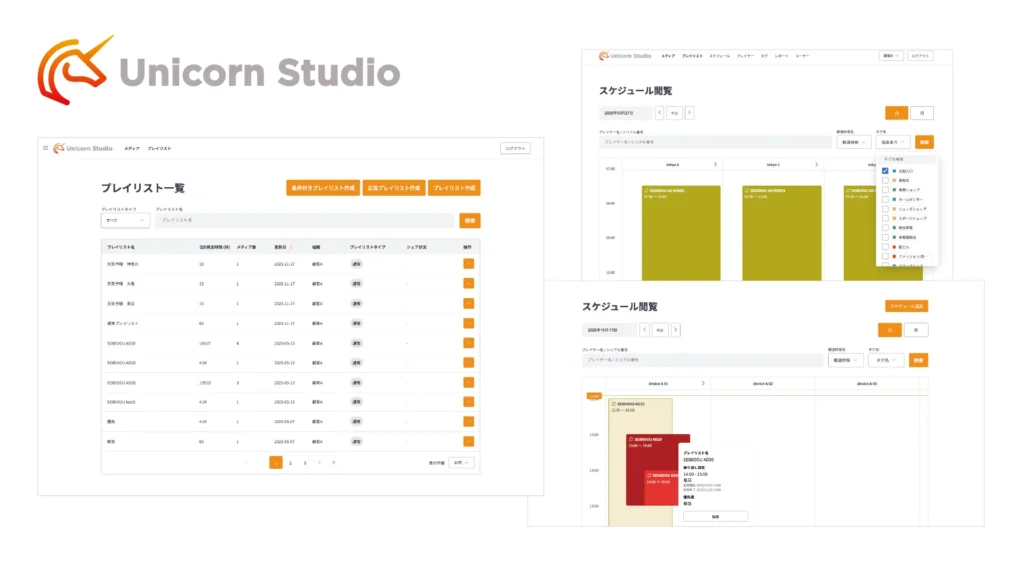1024x576 pixels.
Task: Click the 検索 button in the playlist window
Action: [470, 221]
